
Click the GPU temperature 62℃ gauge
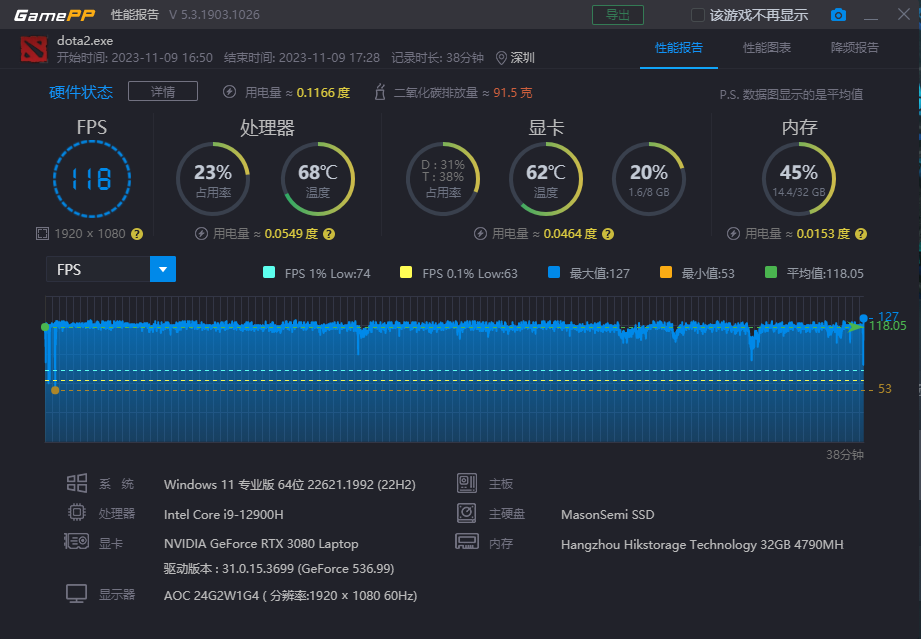(546, 179)
